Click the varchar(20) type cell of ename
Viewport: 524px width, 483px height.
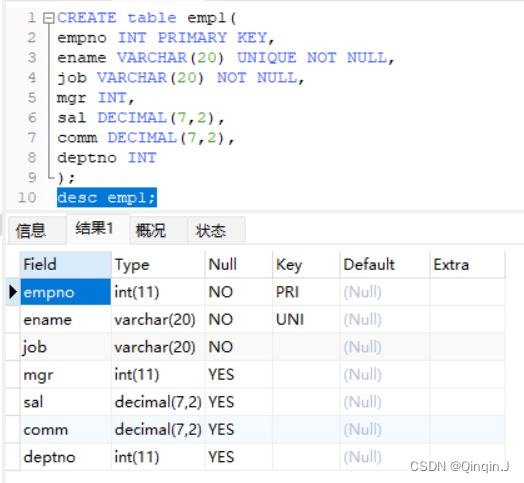point(158,320)
